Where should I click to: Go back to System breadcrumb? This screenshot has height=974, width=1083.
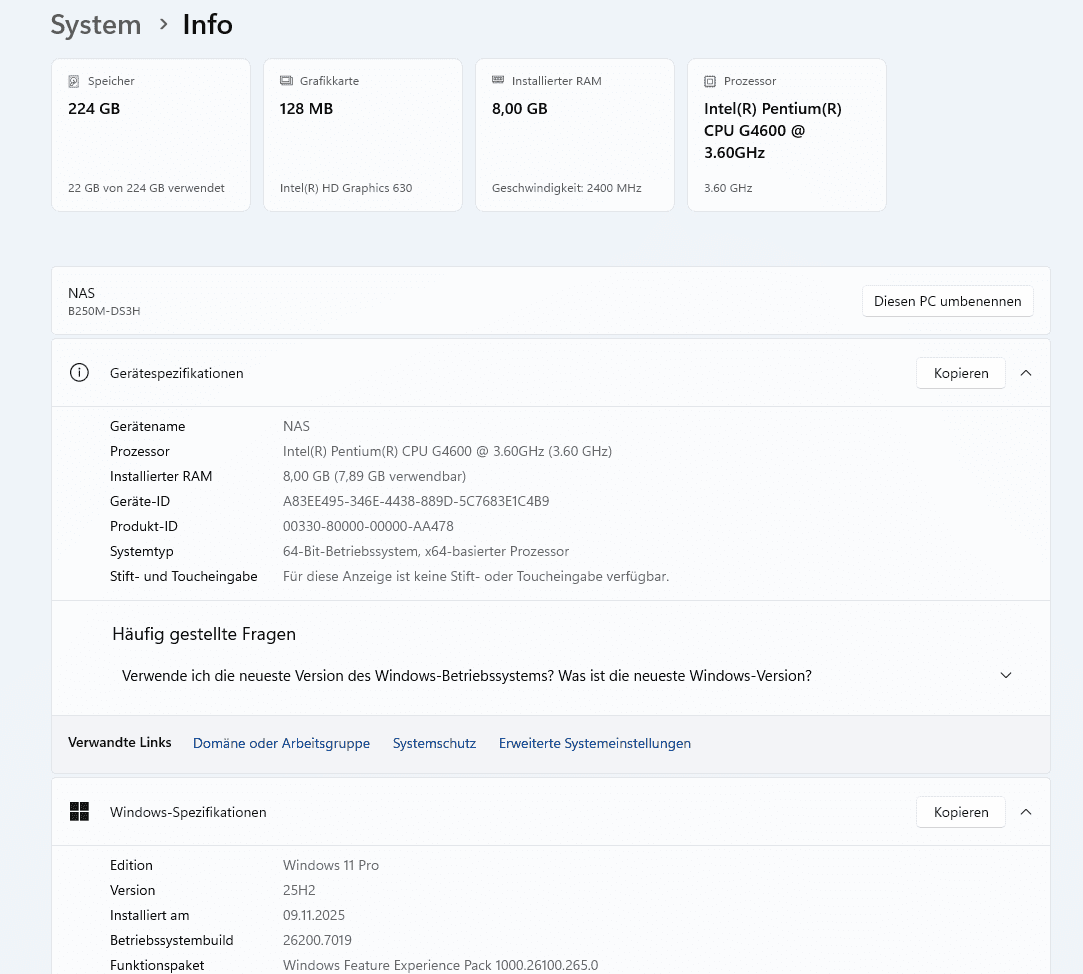pos(96,25)
